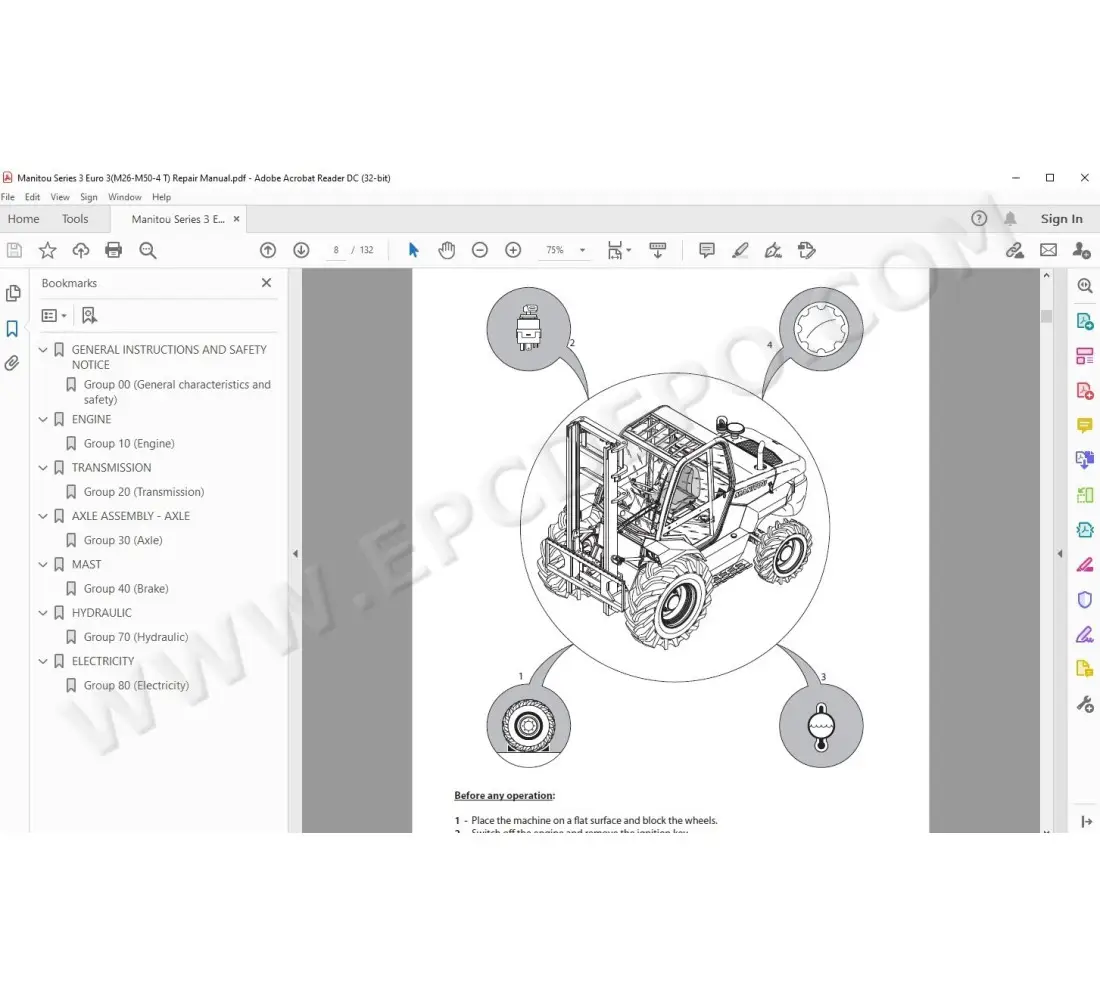Click the Send file by email icon
This screenshot has width=1100, height=1000.
1048,250
